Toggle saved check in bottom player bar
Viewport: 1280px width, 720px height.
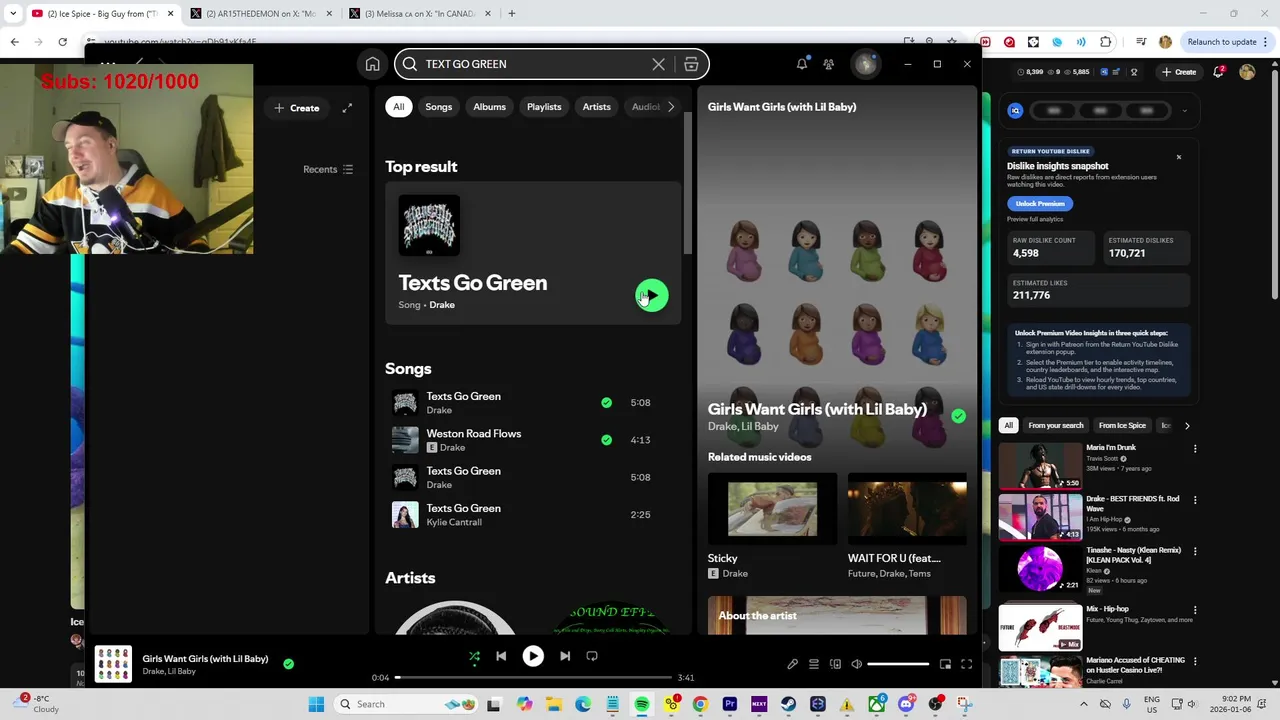(x=288, y=663)
